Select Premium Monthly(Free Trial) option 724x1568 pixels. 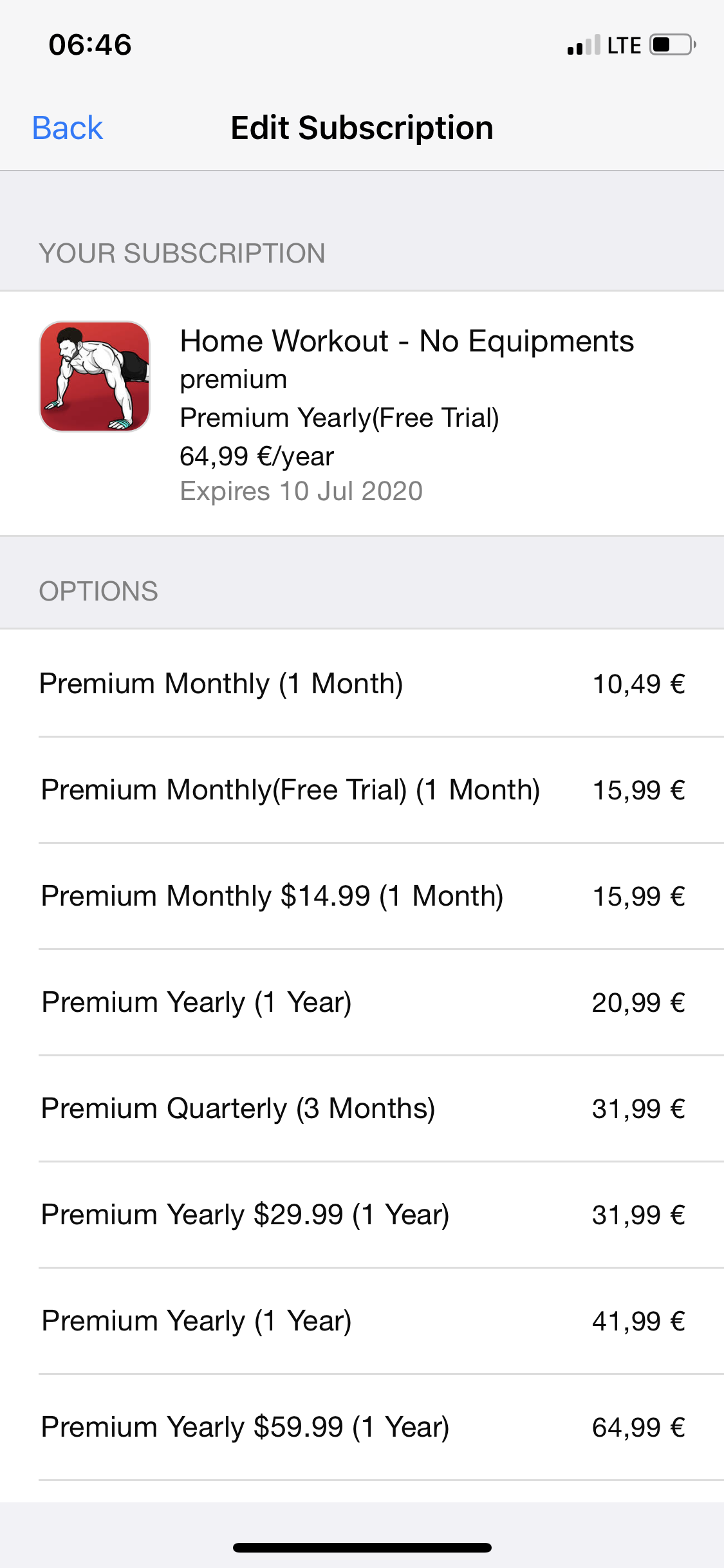click(362, 790)
